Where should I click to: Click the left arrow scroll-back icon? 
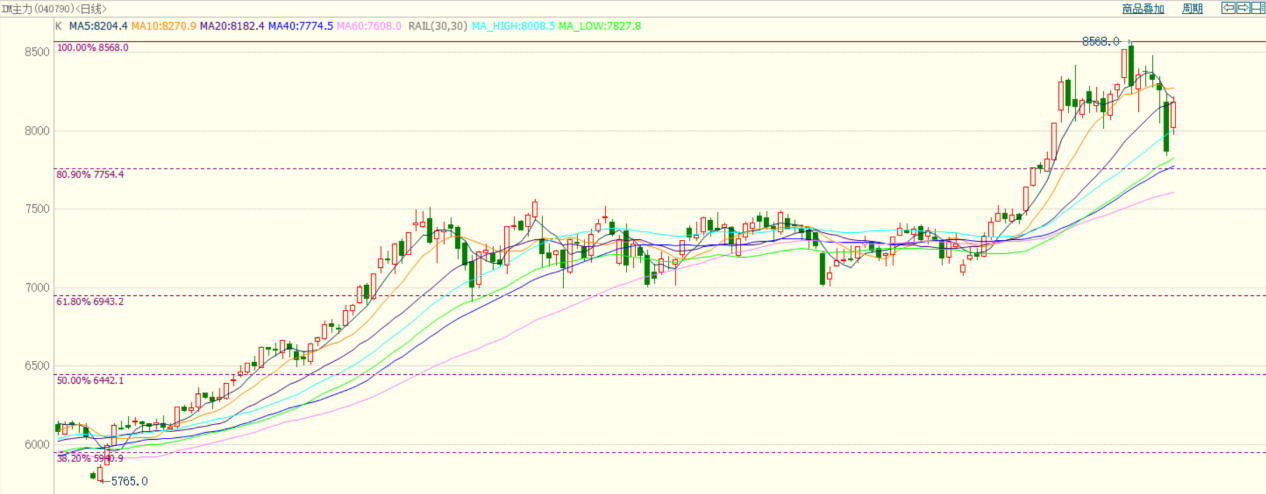[1227, 8]
